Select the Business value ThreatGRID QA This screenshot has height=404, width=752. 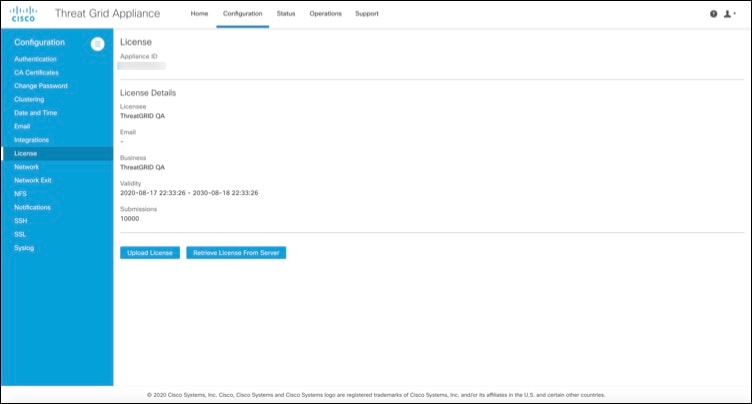(142, 167)
